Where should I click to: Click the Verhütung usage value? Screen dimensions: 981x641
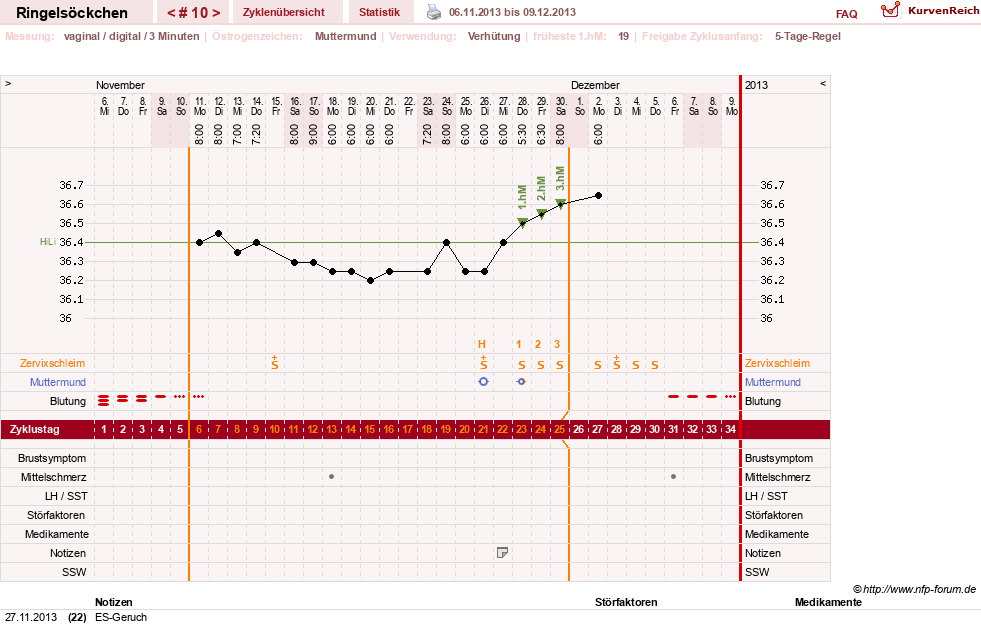[x=494, y=36]
